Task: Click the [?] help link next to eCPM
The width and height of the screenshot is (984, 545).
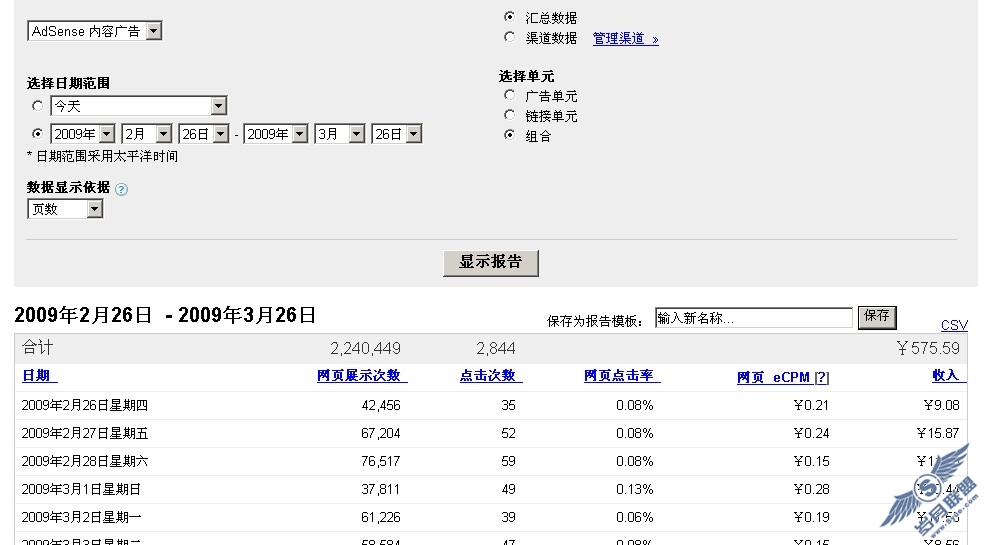Action: tap(821, 378)
